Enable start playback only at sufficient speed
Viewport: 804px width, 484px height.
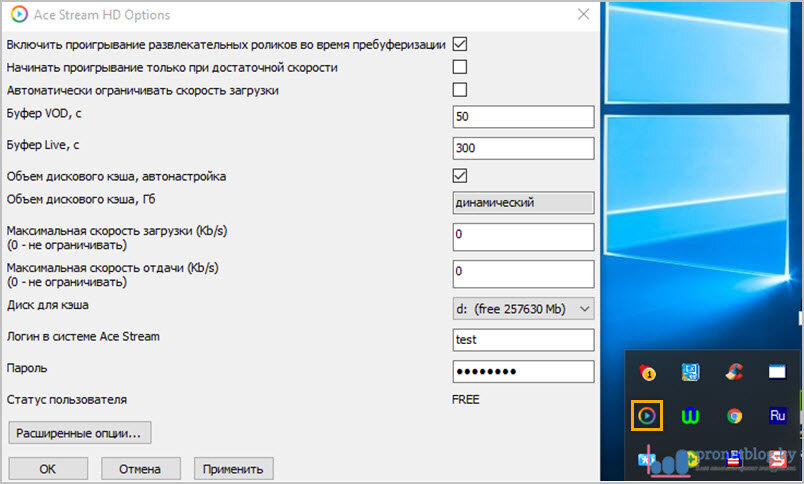[460, 67]
